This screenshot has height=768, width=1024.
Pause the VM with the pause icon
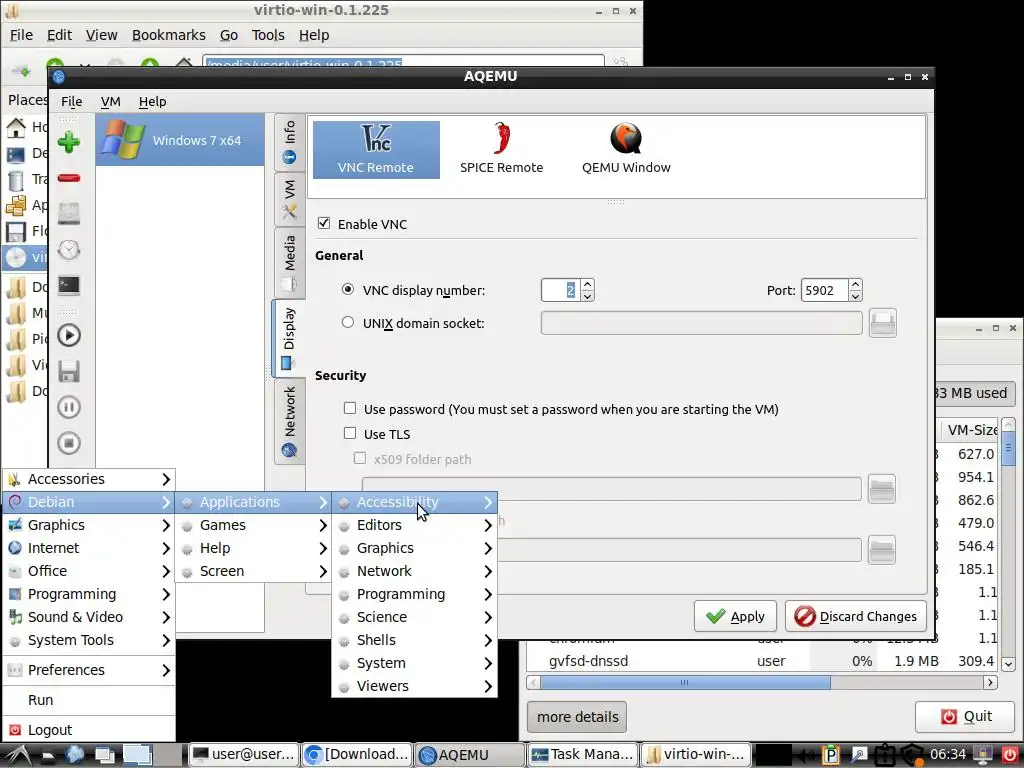click(69, 408)
